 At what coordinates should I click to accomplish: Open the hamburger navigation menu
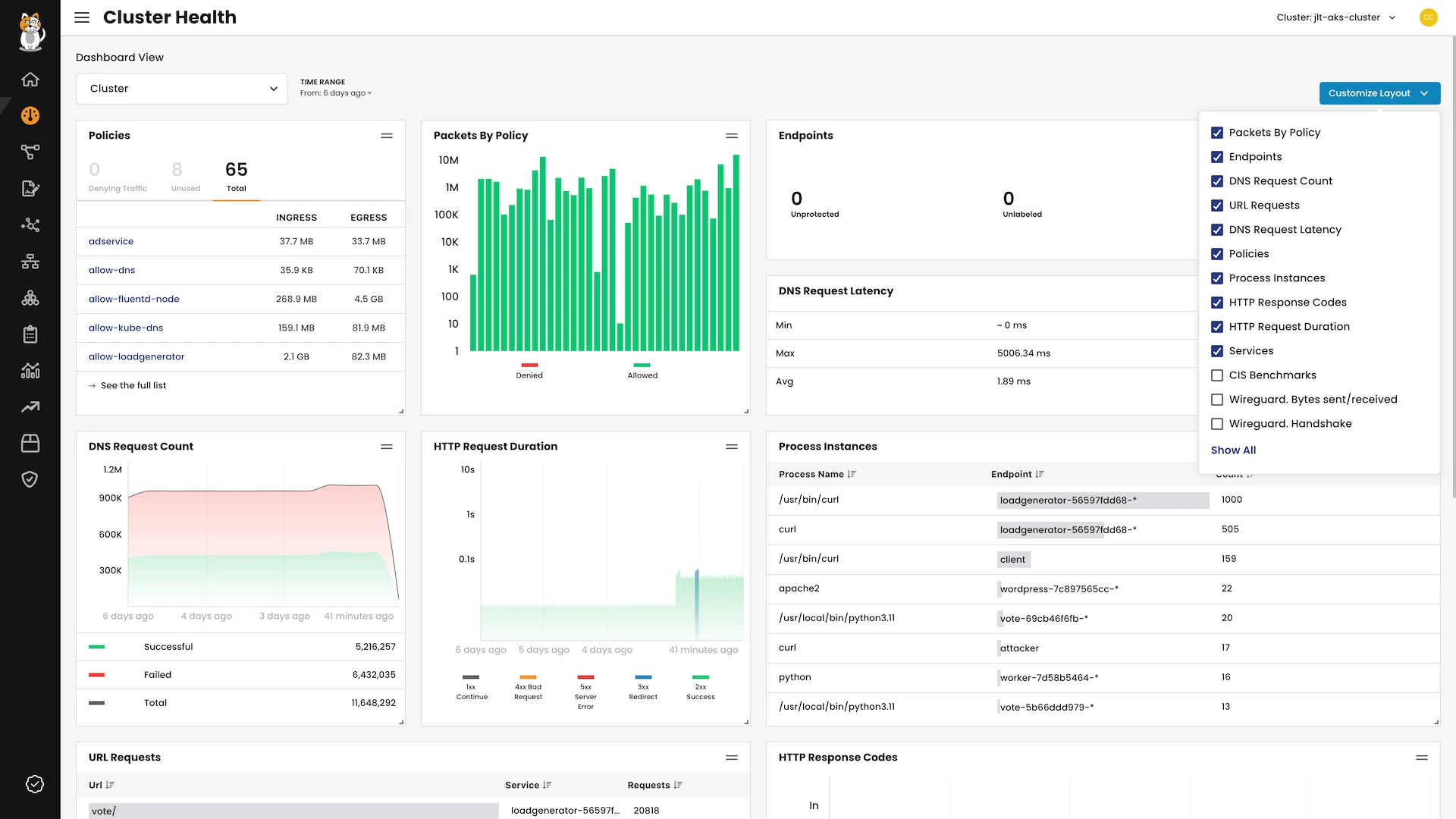(x=82, y=17)
